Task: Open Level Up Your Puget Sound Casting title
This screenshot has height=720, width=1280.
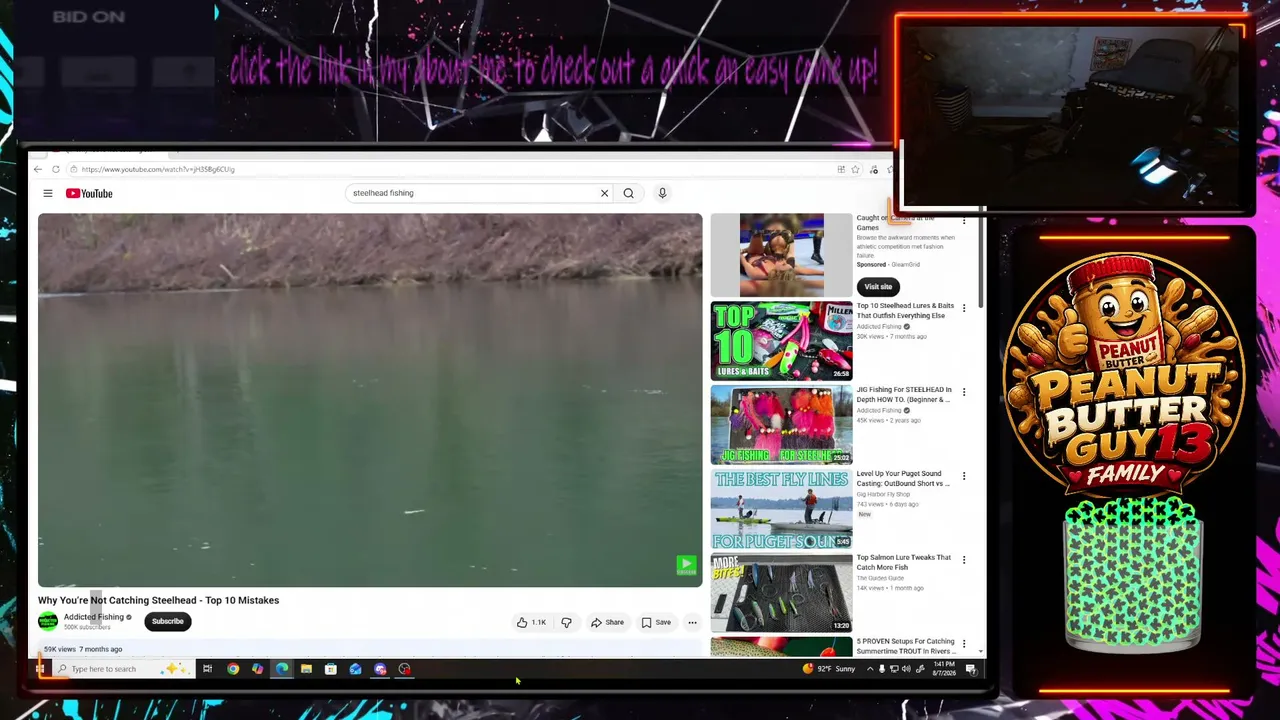Action: [x=903, y=479]
